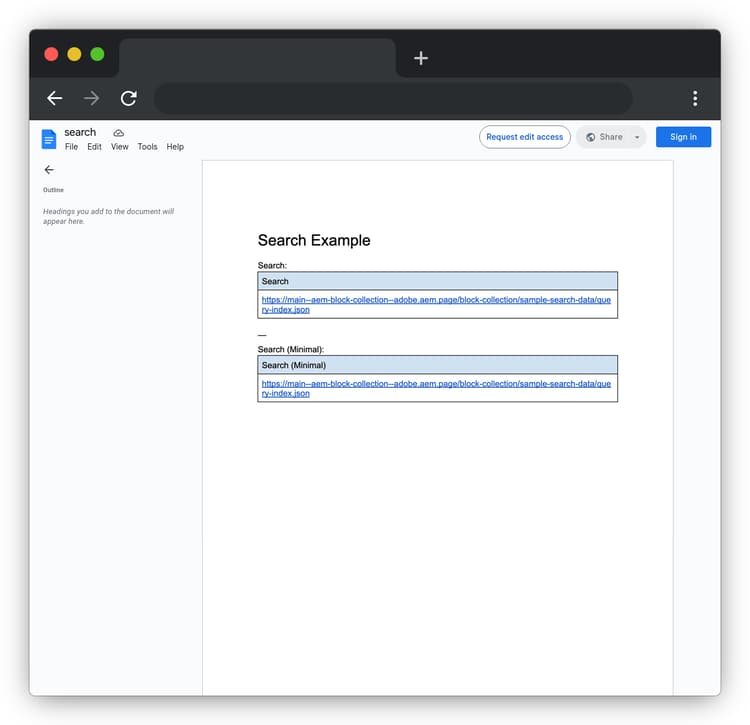Open the browser three-dot menu
The height and width of the screenshot is (725, 750).
[x=695, y=98]
